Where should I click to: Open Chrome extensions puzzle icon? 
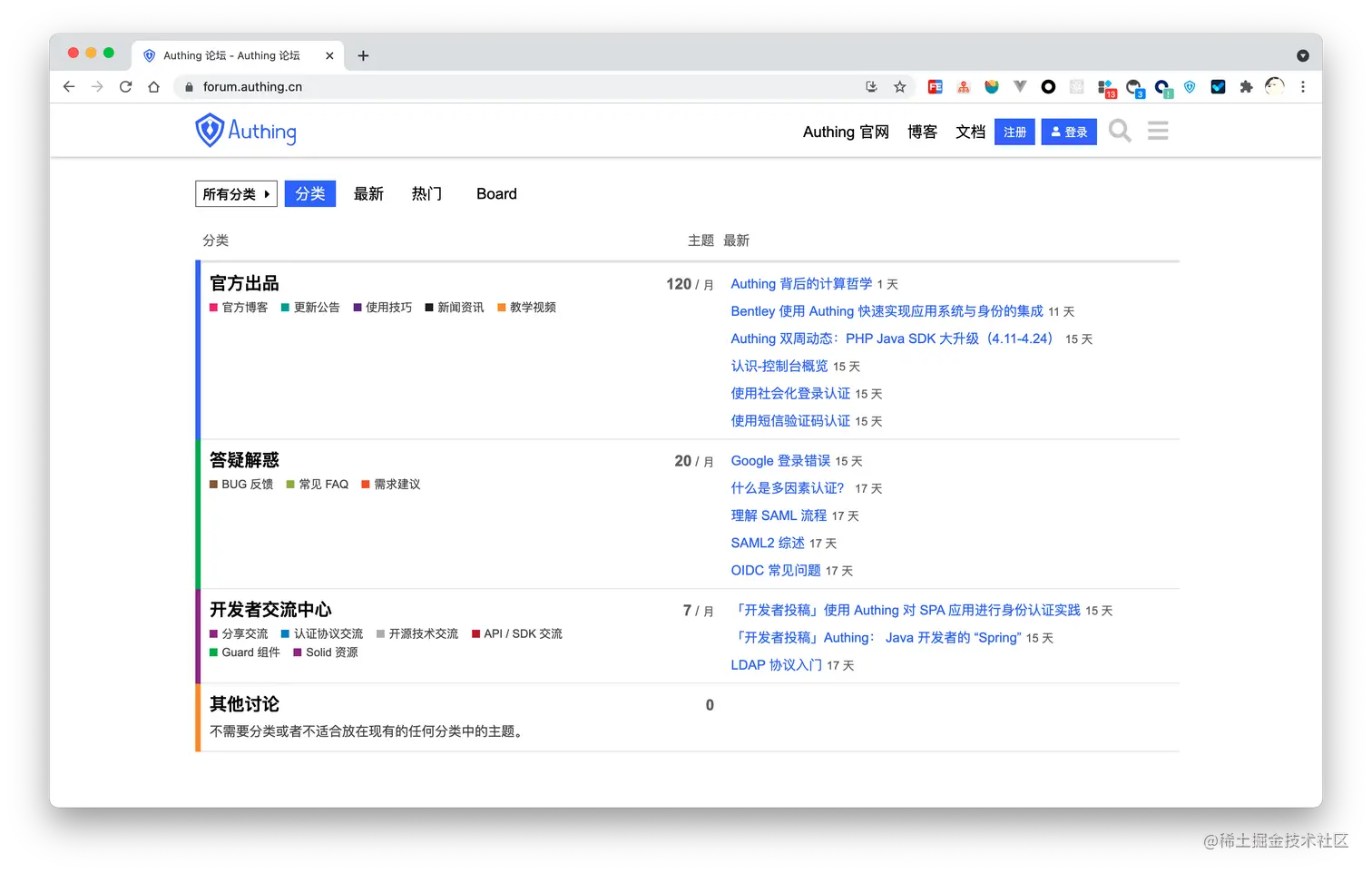pyautogui.click(x=1246, y=87)
